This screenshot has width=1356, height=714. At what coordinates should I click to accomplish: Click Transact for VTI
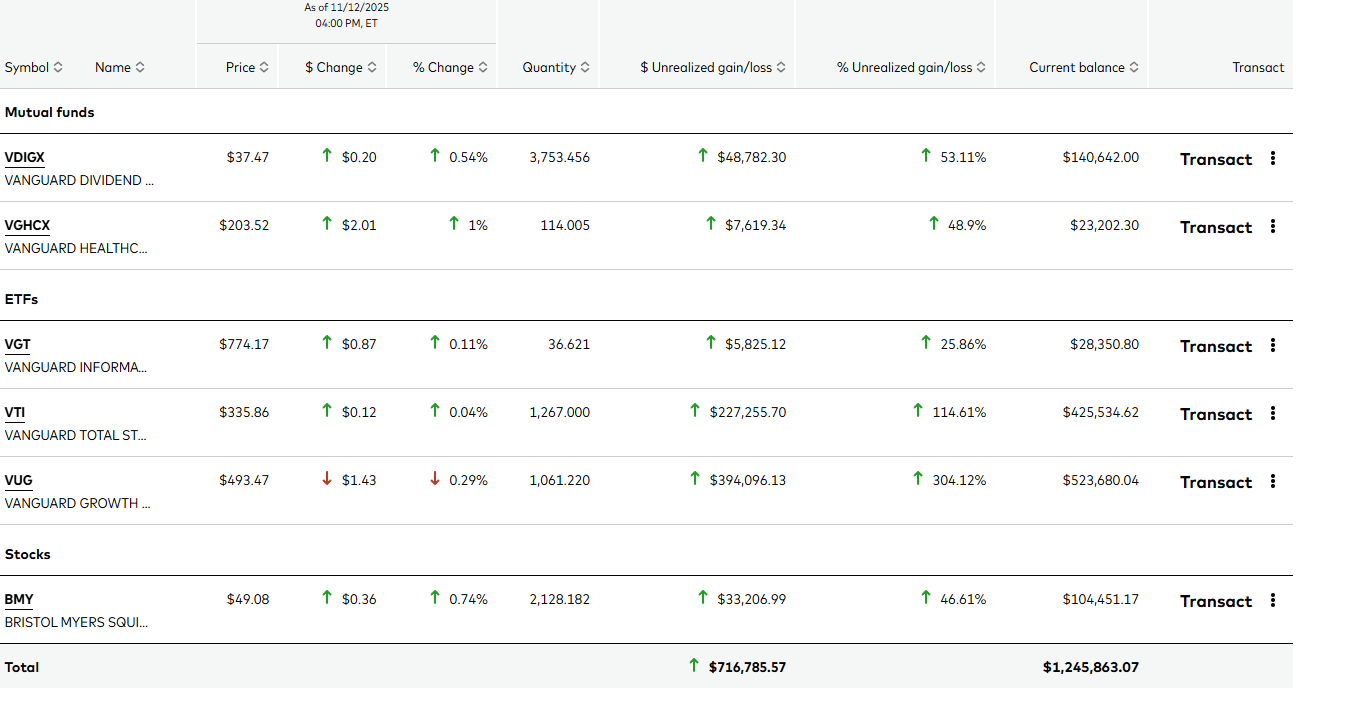[x=1216, y=414]
